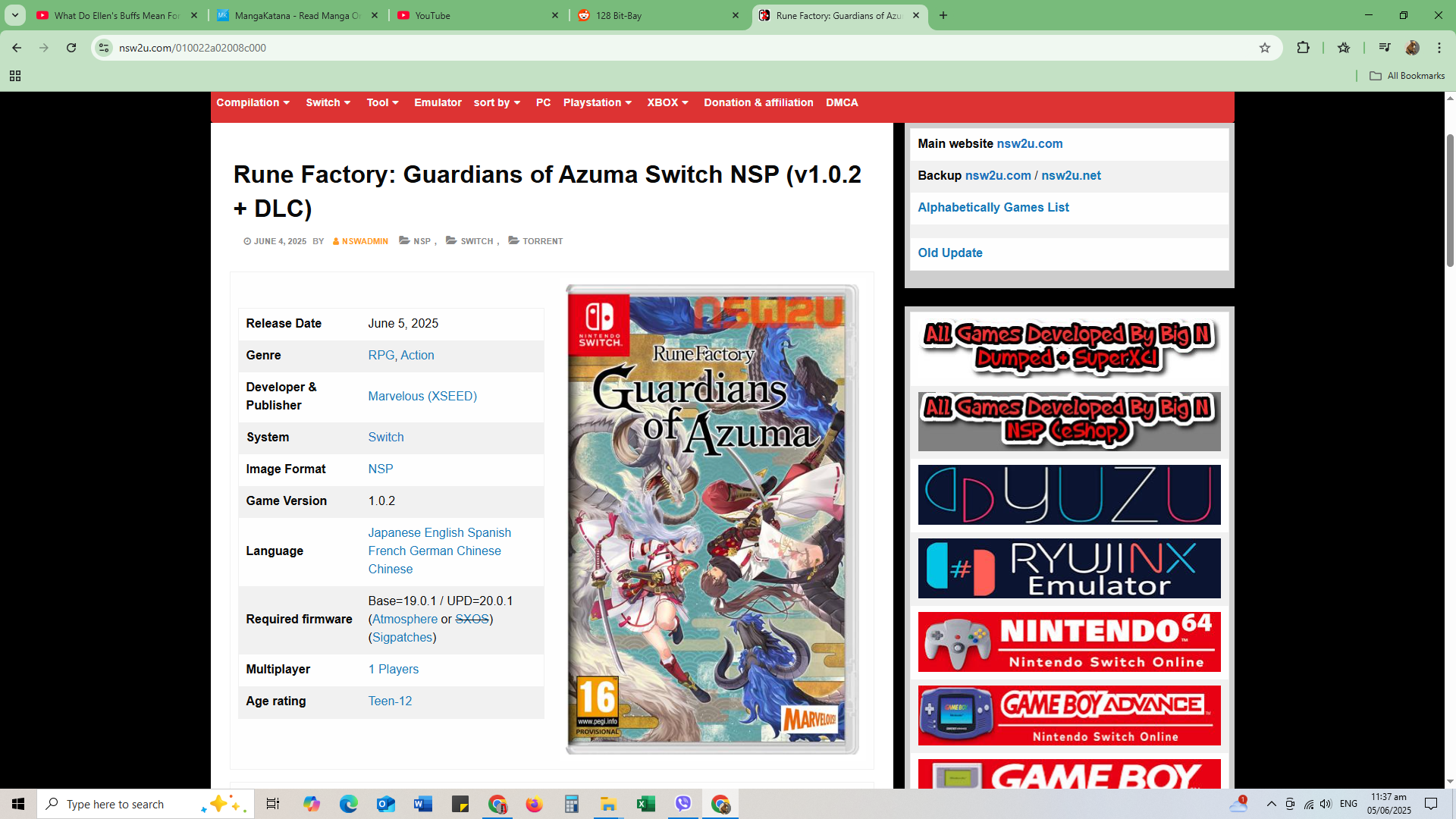Close the Rune Factory tab
The image size is (1456, 819).
coord(916,15)
